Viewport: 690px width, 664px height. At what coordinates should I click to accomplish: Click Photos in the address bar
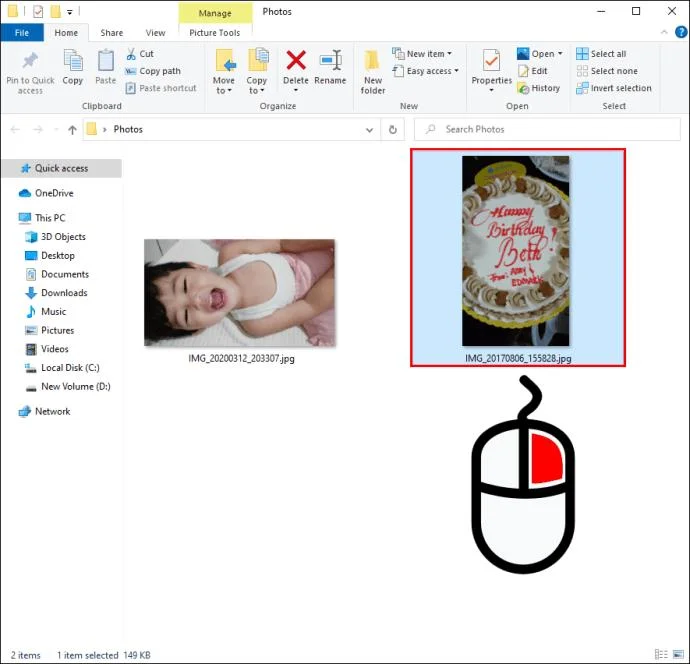(x=128, y=129)
